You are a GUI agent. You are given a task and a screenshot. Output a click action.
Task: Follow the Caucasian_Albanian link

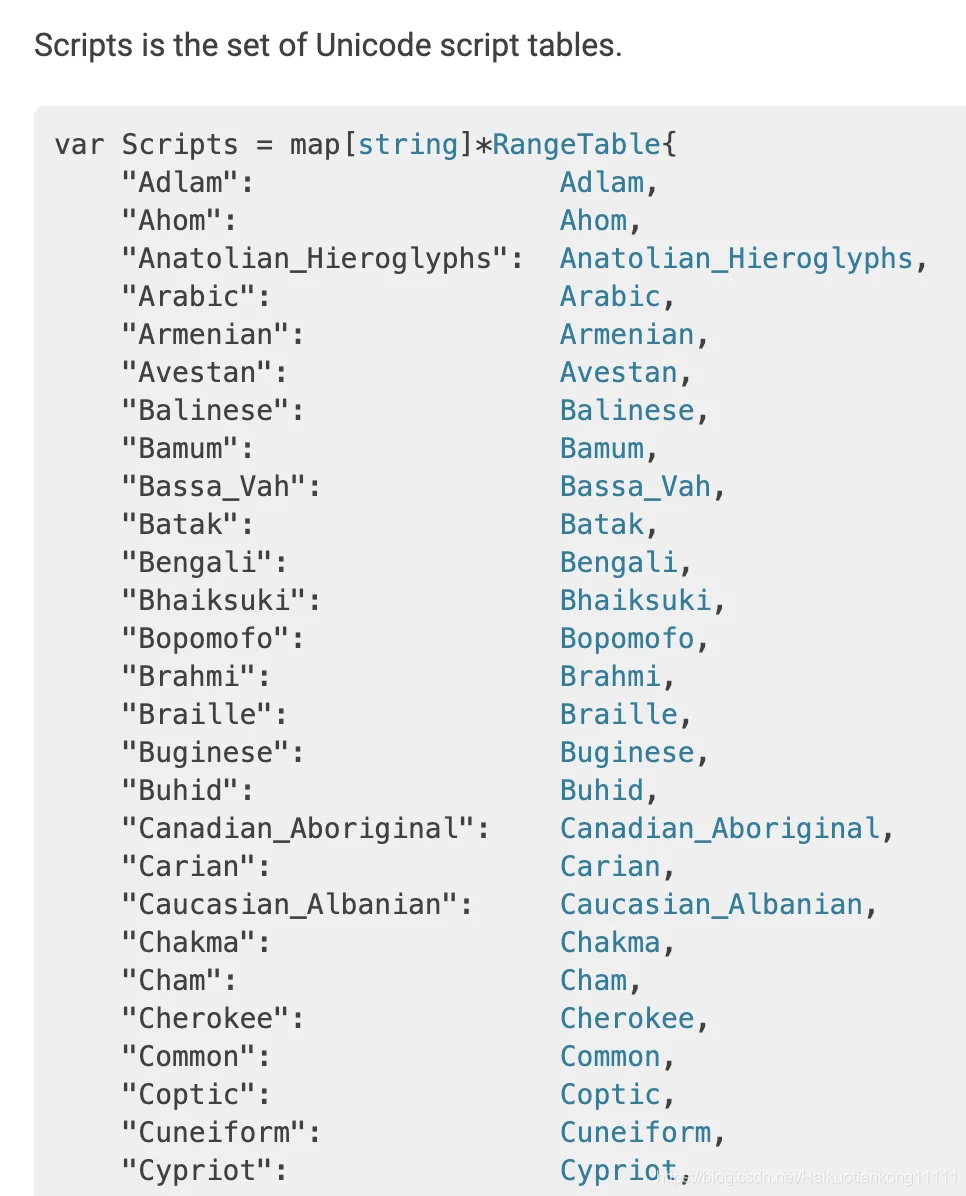point(711,905)
